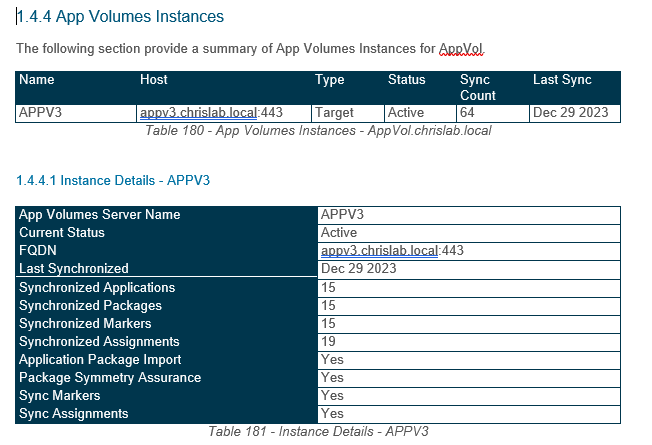This screenshot has width=652, height=445.
Task: Click the 1.4.4 App Volumes Instances heading
Action: pos(120,16)
